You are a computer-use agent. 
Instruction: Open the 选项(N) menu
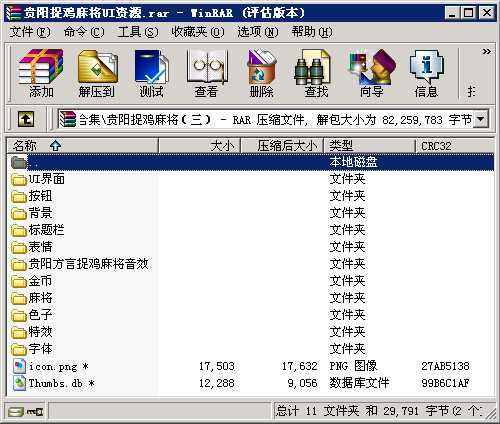coord(258,32)
